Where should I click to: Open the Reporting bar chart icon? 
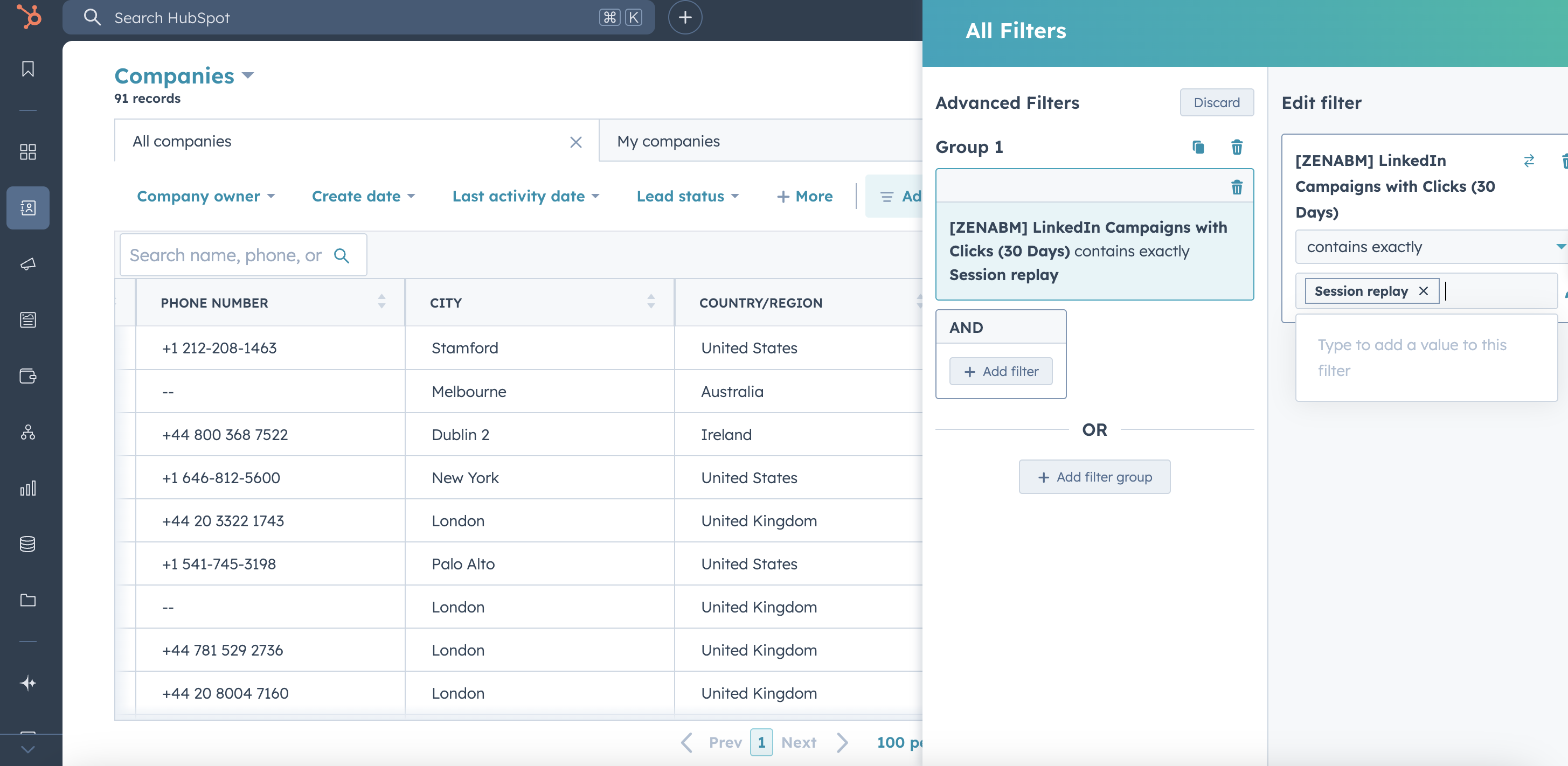[x=27, y=487]
